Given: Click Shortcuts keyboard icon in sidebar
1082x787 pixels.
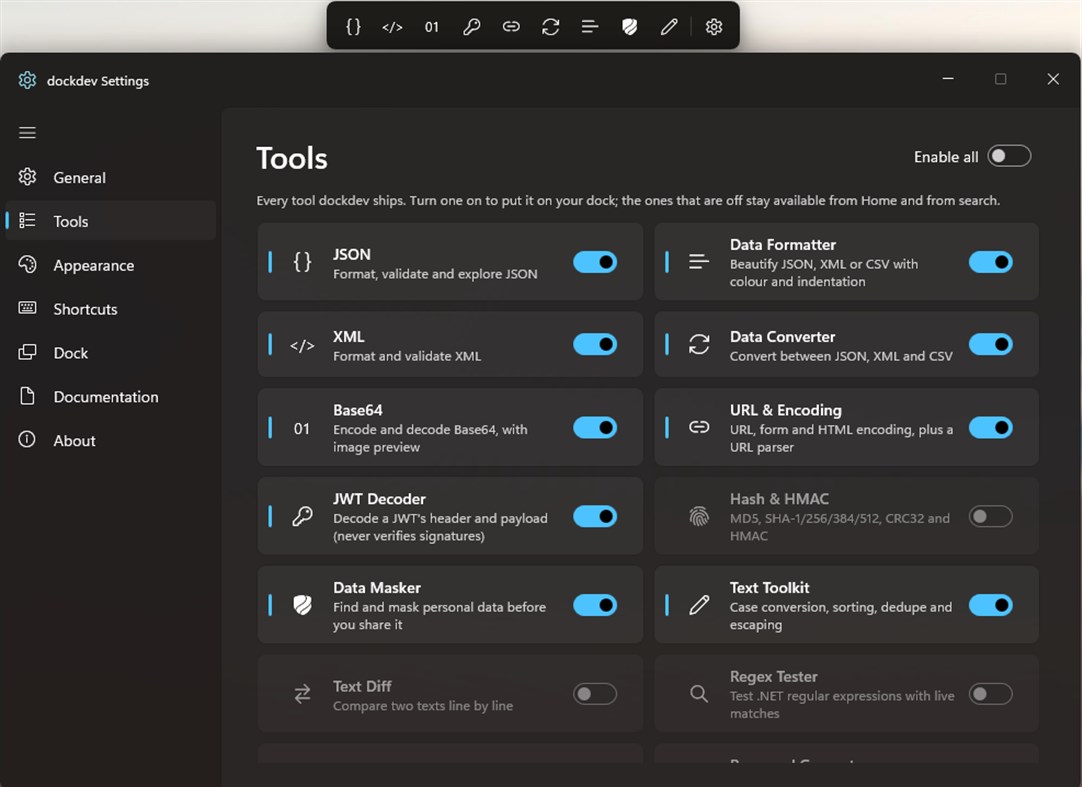Looking at the screenshot, I should point(27,308).
